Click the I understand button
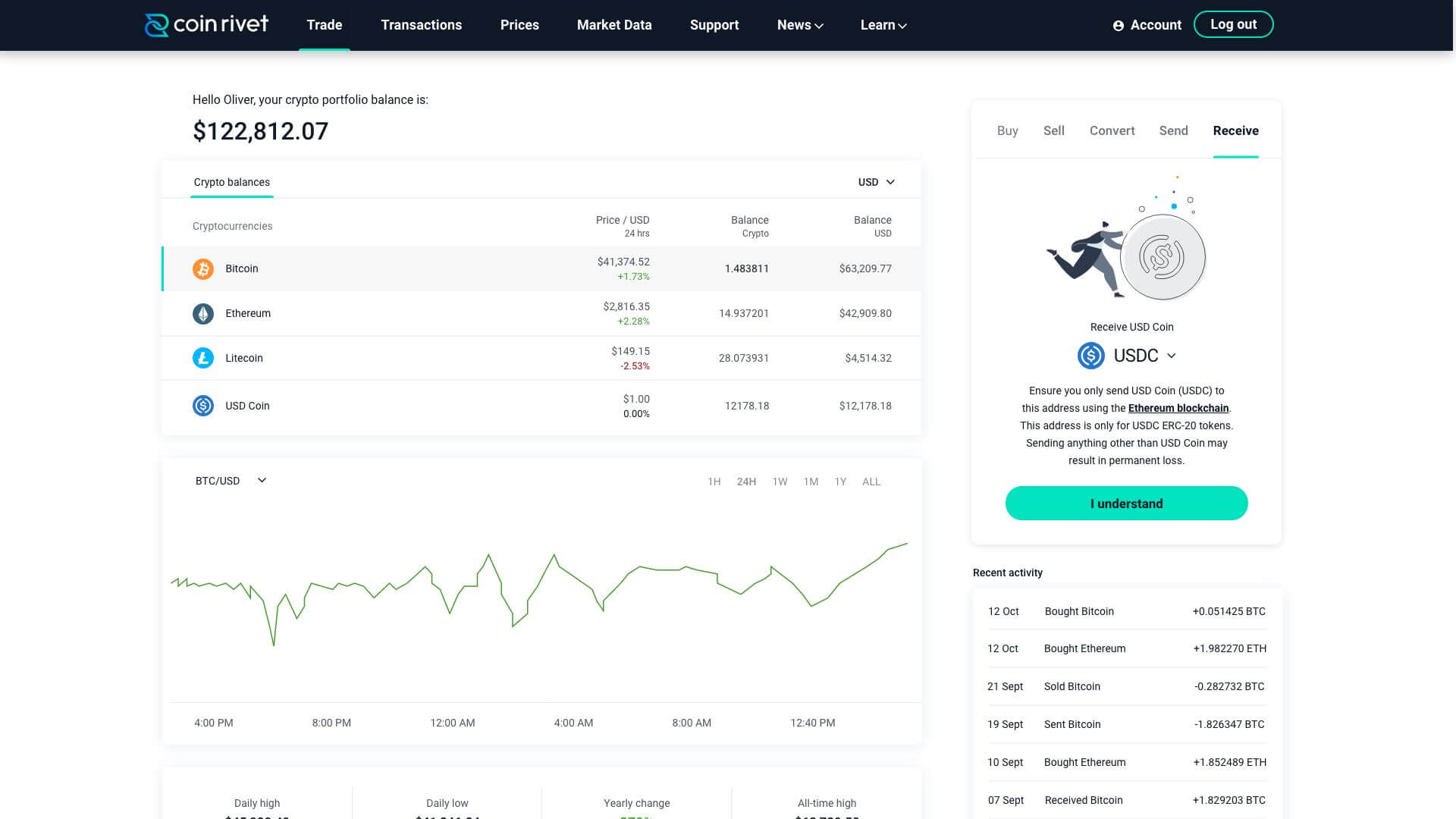Screen dimensions: 1456x819 pos(1126,504)
